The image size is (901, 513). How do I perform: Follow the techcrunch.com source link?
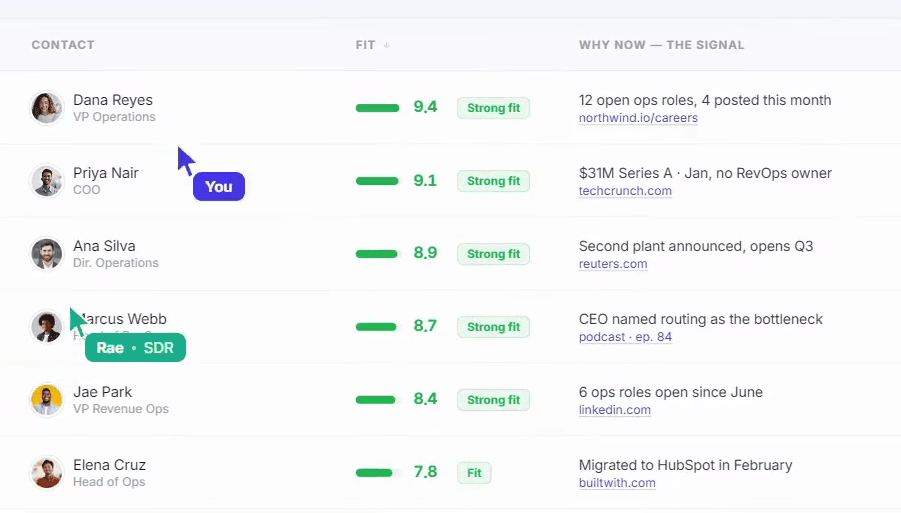pyautogui.click(x=625, y=191)
